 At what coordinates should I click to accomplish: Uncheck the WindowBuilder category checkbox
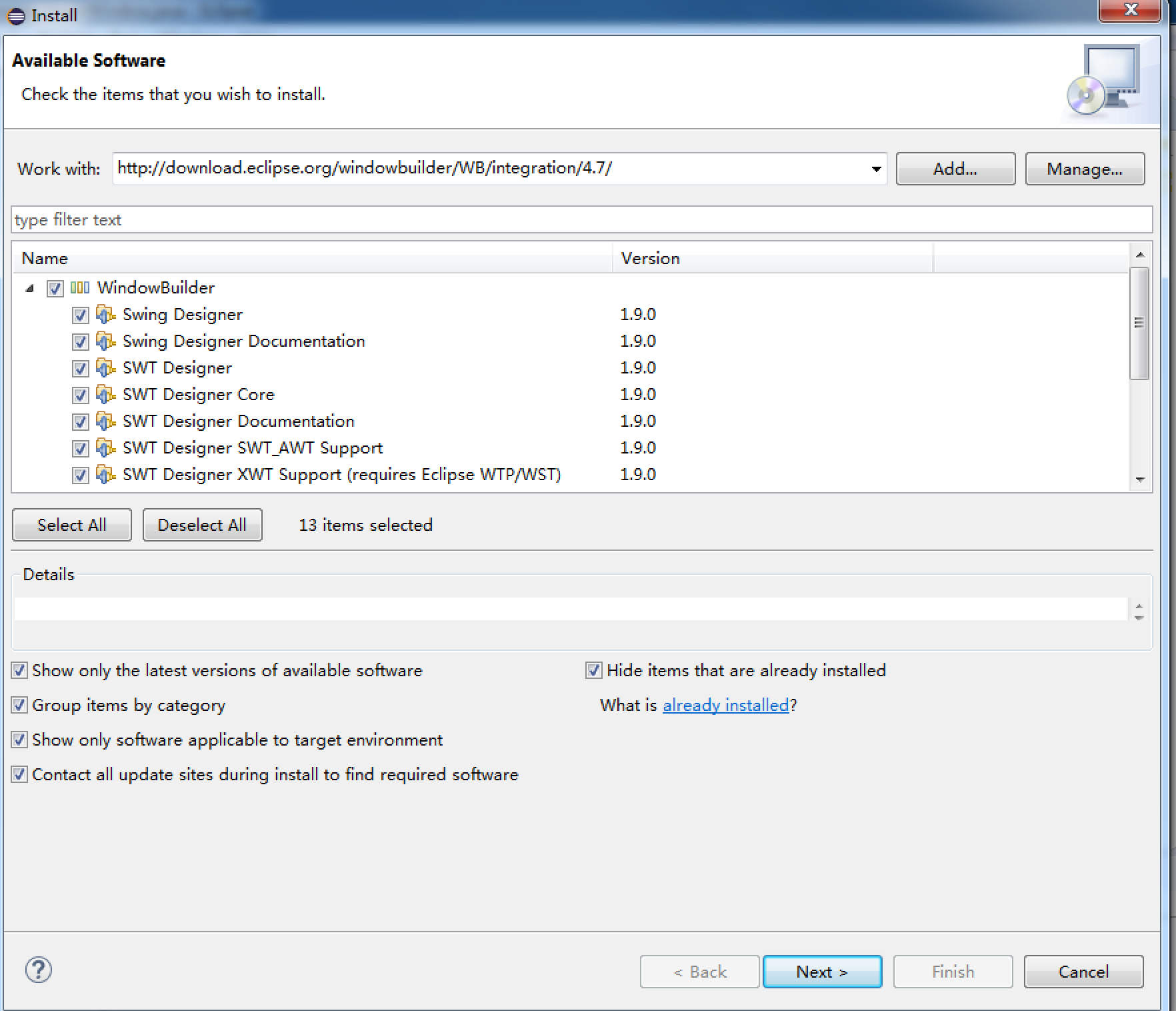click(55, 288)
